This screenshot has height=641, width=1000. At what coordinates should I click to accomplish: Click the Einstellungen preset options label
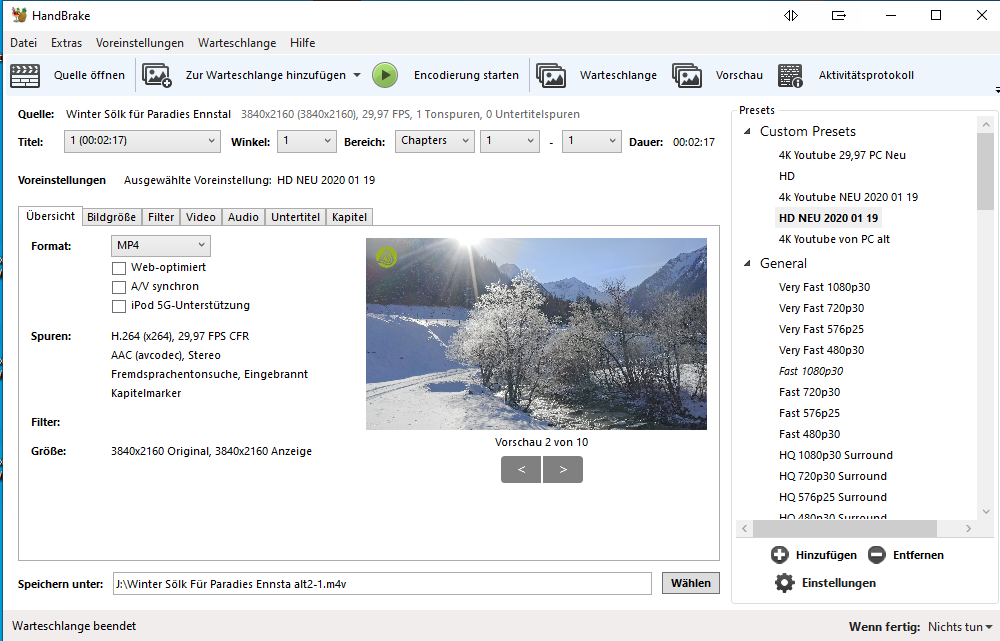click(839, 583)
